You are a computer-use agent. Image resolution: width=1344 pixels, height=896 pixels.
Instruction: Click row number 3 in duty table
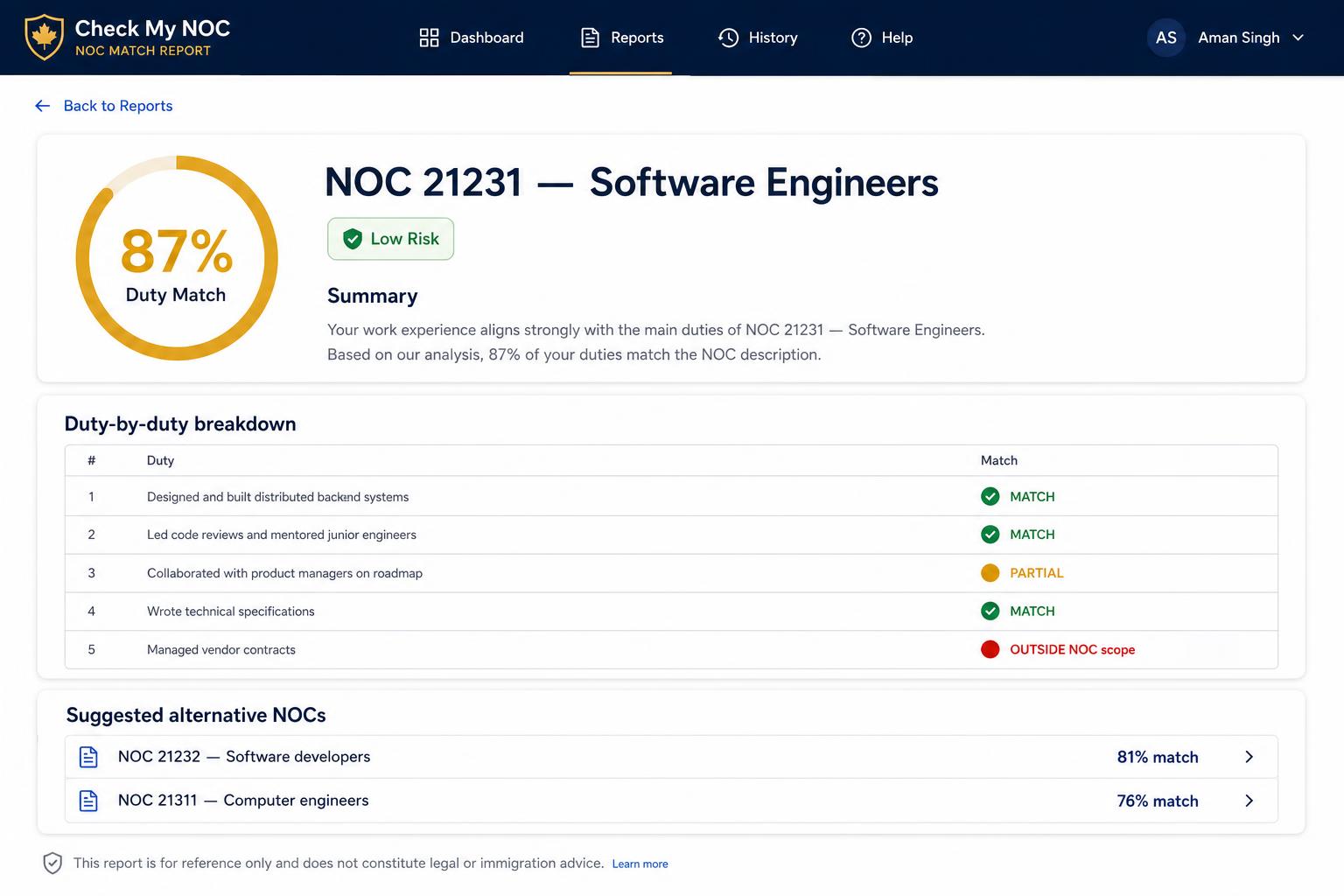tap(91, 573)
